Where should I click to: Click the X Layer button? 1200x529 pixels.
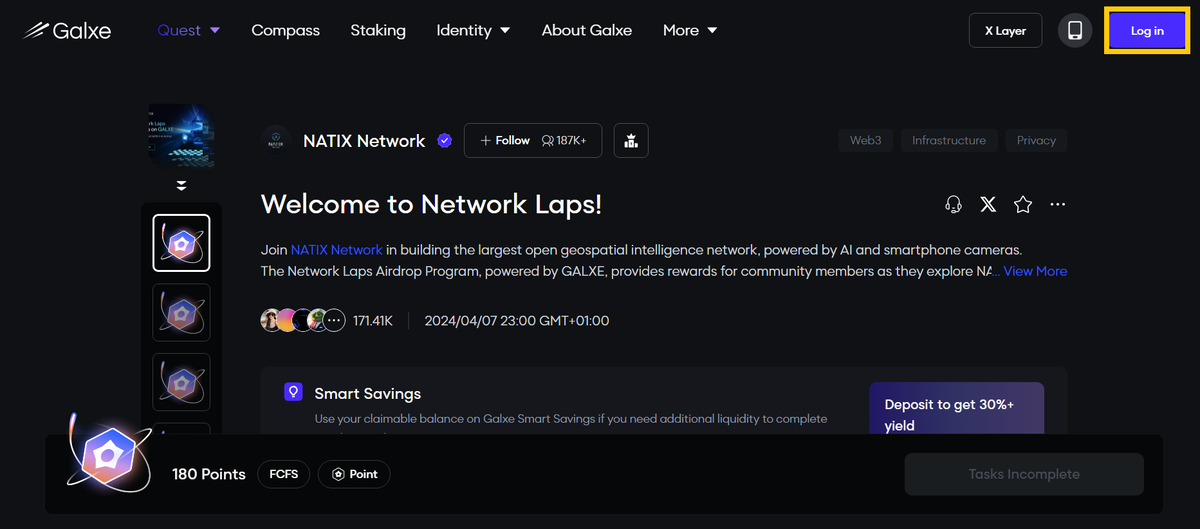pyautogui.click(x=1005, y=30)
